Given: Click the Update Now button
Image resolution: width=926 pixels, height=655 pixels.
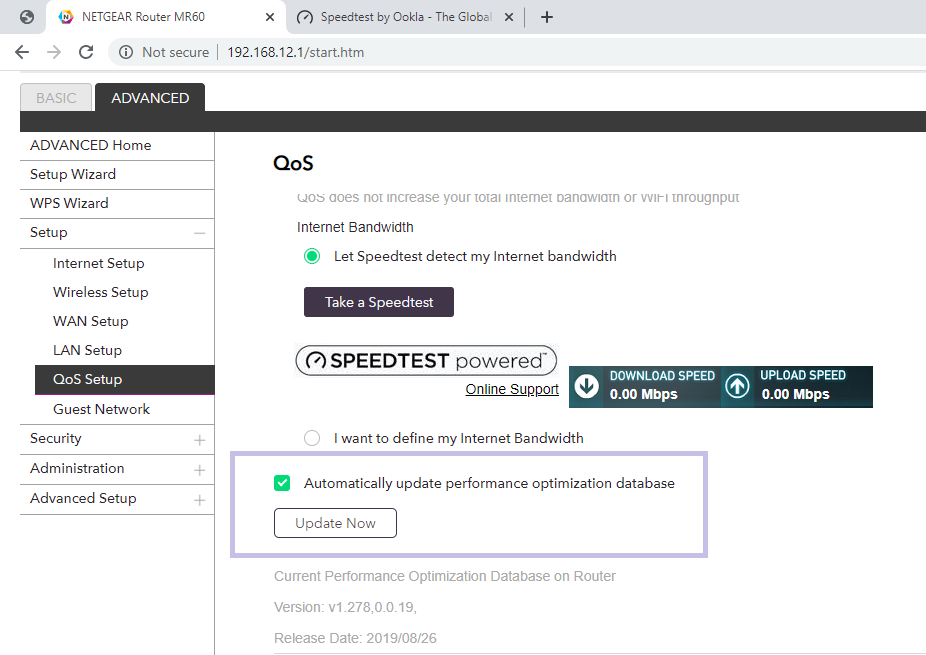Looking at the screenshot, I should coord(335,523).
